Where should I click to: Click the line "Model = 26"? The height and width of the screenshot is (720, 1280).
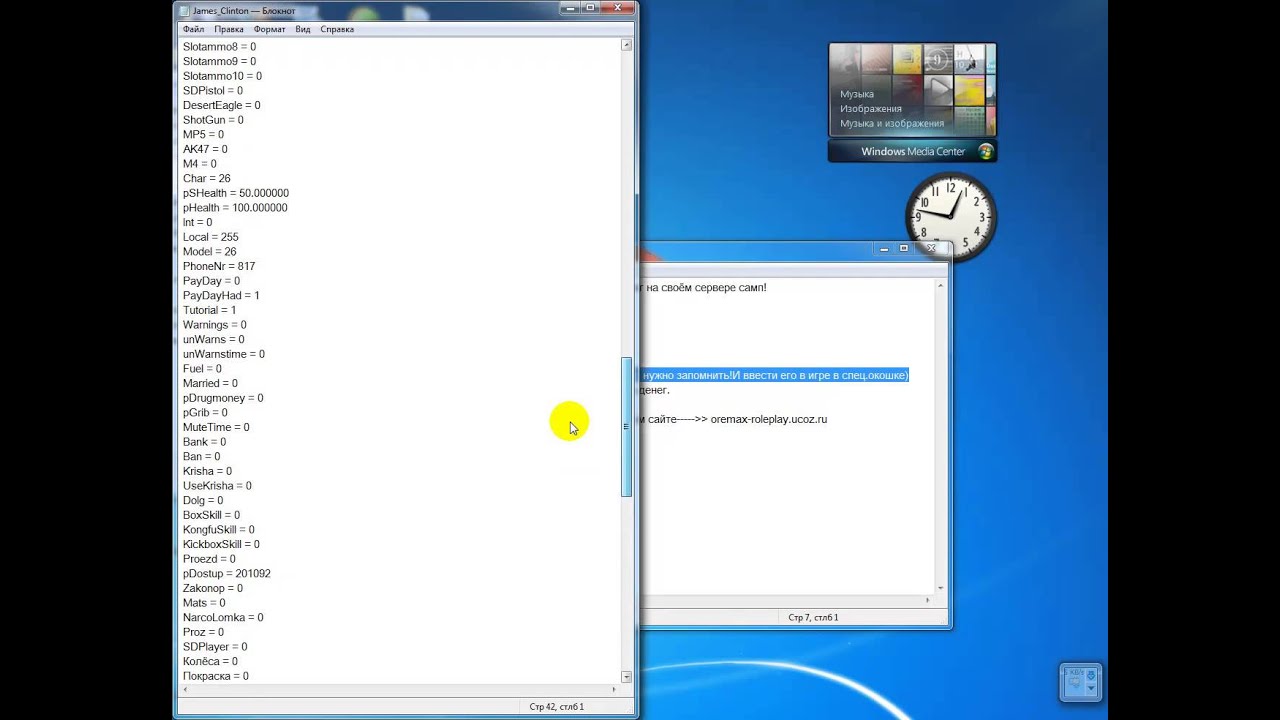(210, 252)
